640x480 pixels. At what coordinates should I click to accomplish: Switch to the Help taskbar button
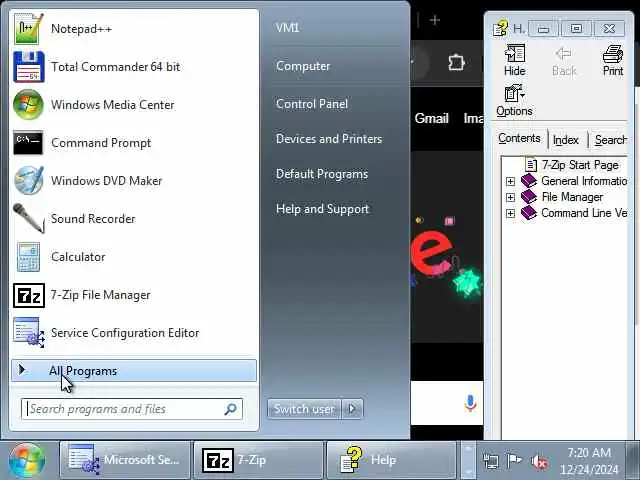391,460
